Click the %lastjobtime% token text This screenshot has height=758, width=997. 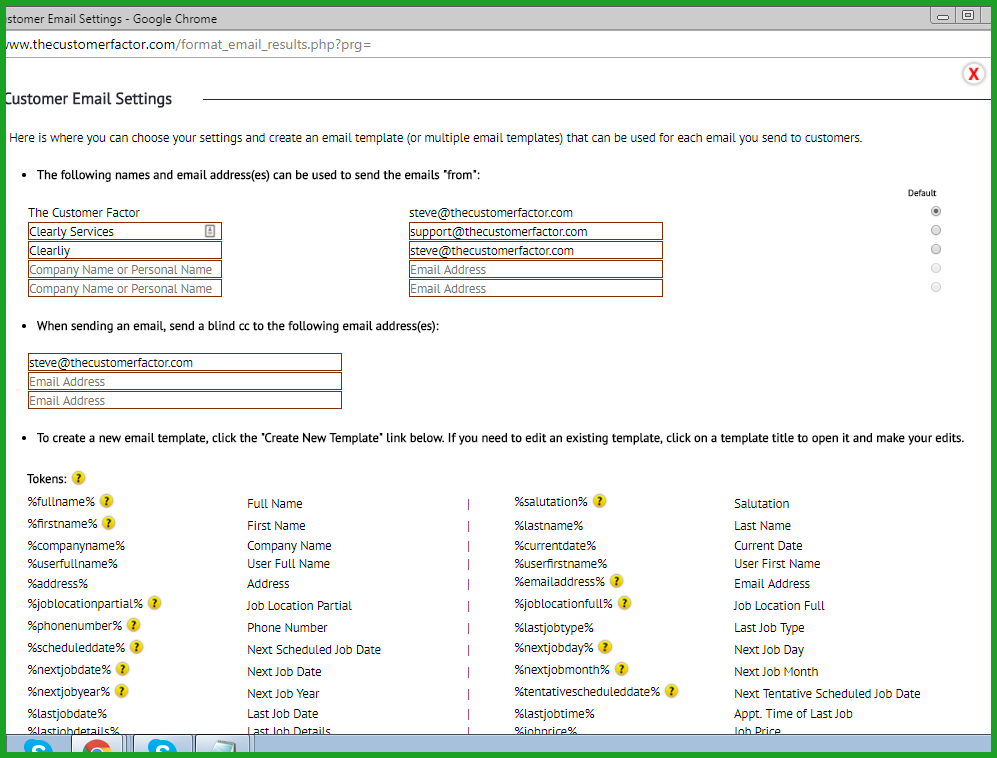click(554, 713)
